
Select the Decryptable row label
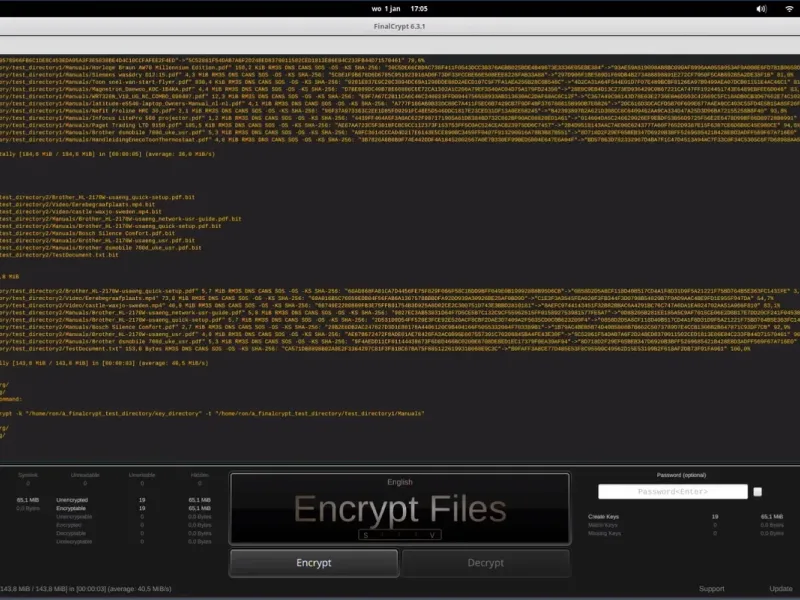click(71, 533)
